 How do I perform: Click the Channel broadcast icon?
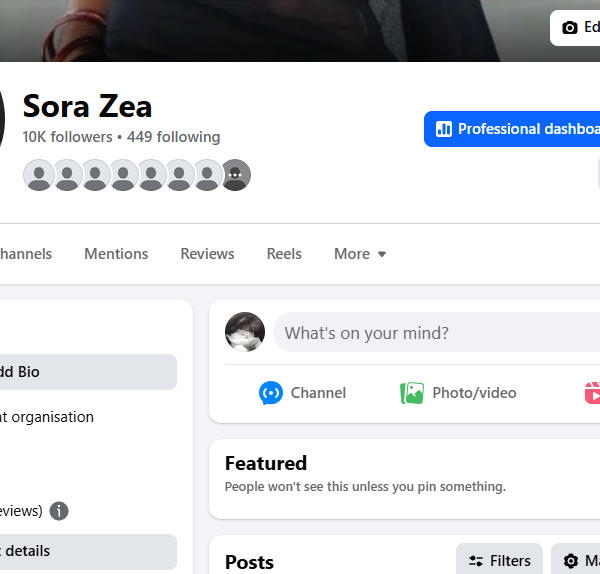point(271,393)
